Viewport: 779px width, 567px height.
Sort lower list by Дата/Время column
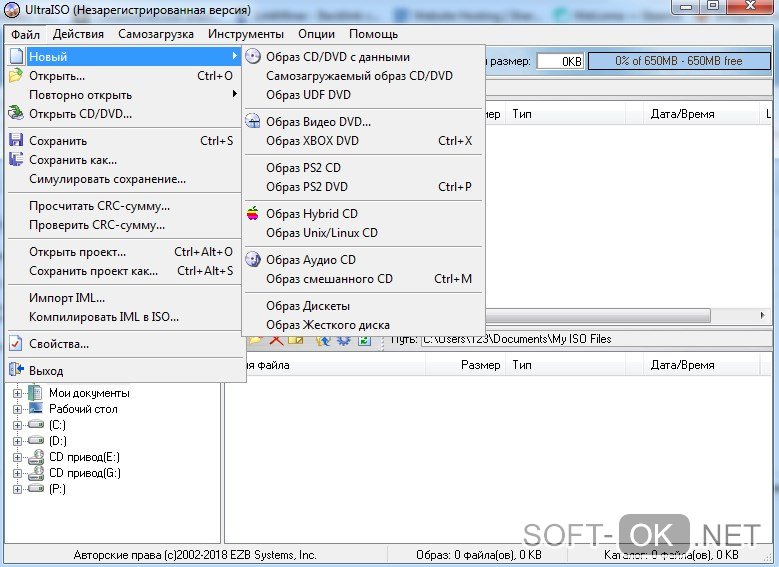701,365
